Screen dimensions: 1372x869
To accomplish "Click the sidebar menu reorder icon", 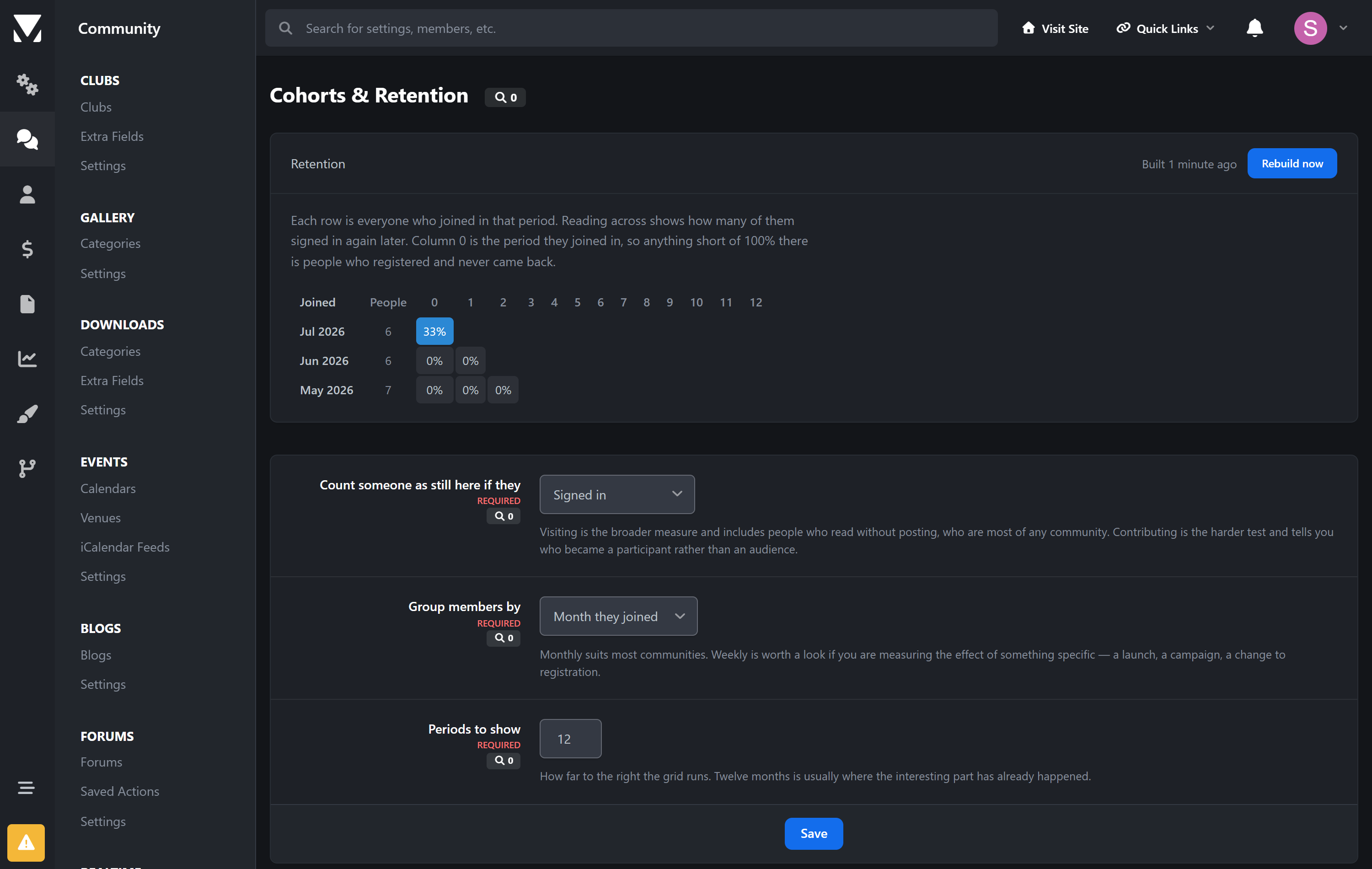I will click(x=26, y=788).
